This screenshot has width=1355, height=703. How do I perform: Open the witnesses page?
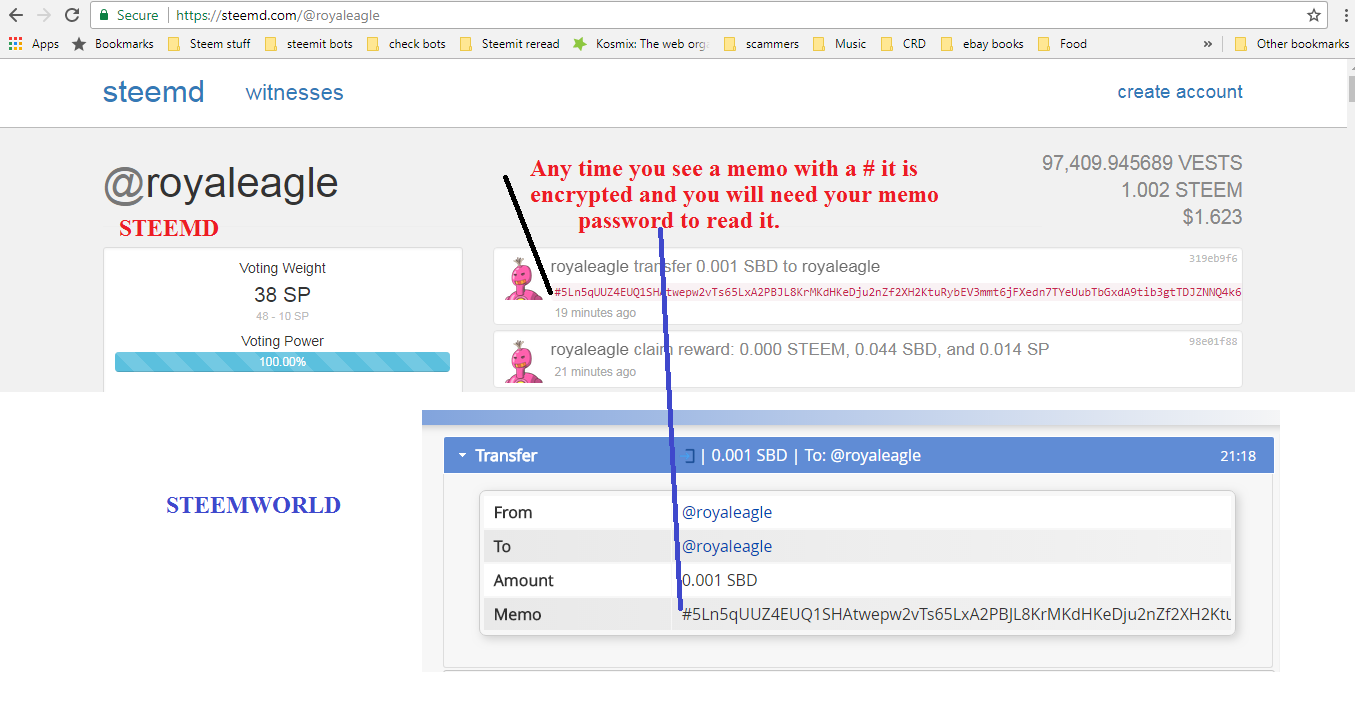[294, 92]
